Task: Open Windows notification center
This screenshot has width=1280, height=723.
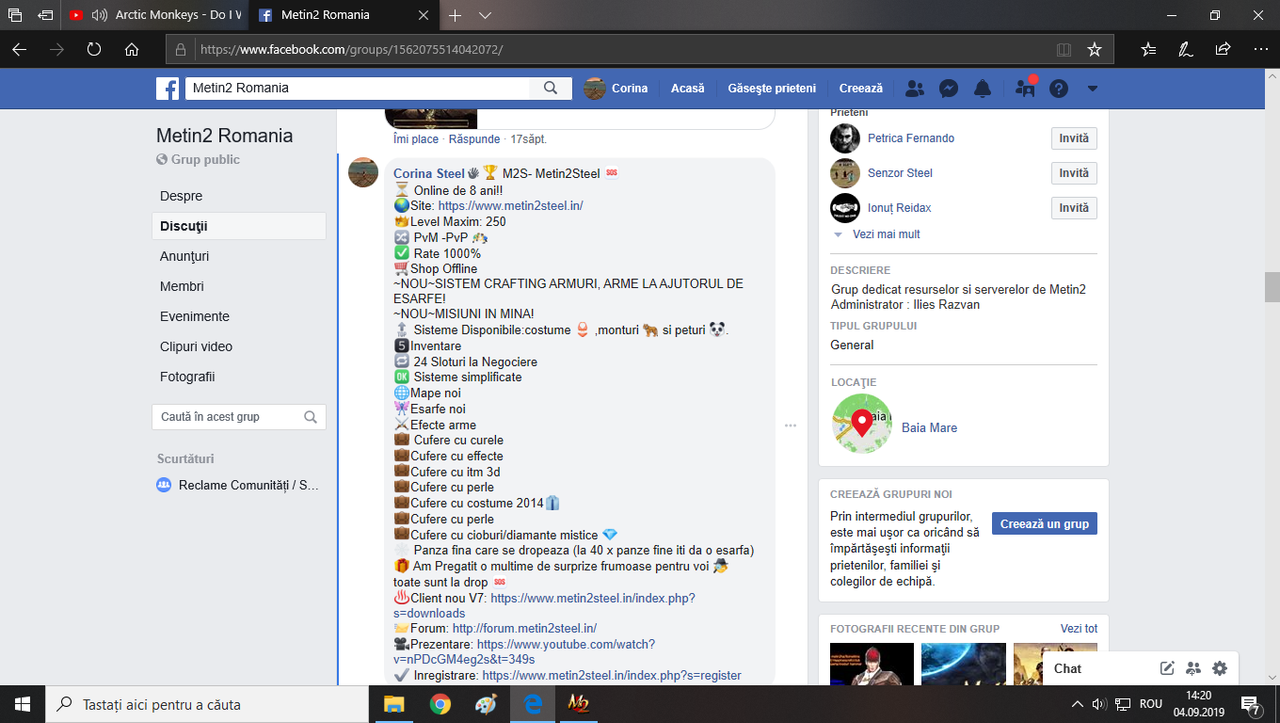Action: pyautogui.click(x=1250, y=704)
